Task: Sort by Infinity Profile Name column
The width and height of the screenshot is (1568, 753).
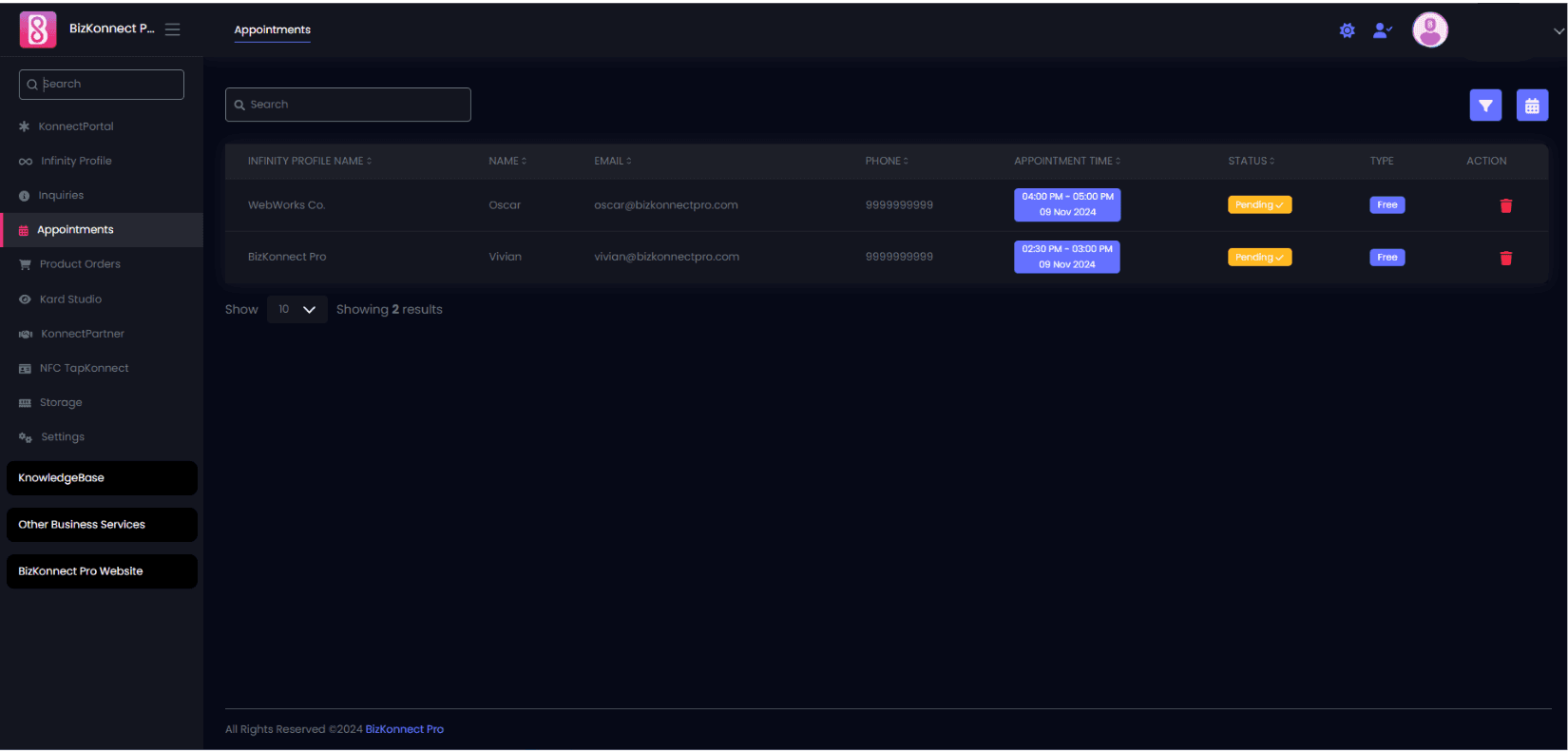Action: click(x=310, y=162)
